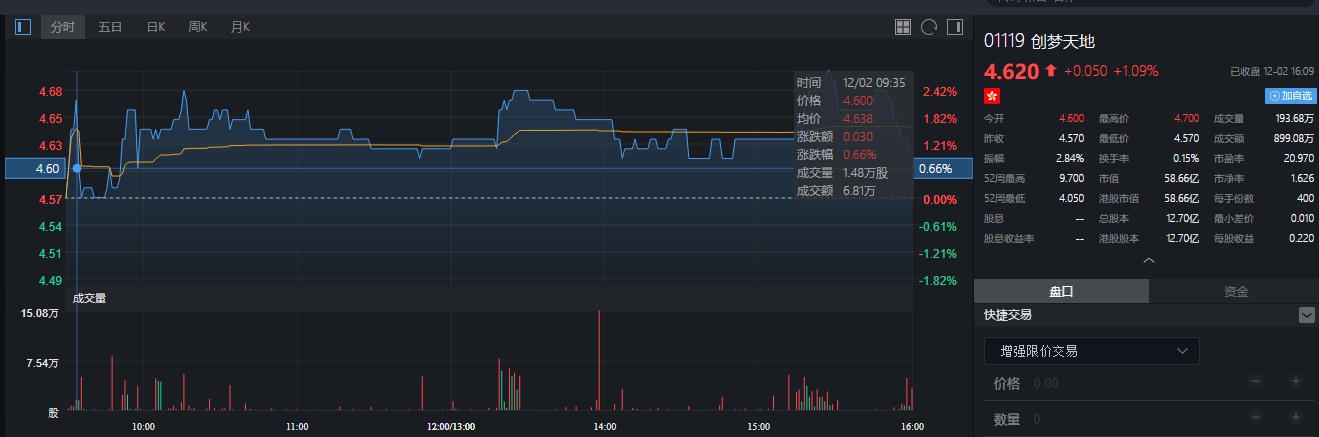Select the 周K chart tab
This screenshot has width=1319, height=437.
(x=197, y=27)
